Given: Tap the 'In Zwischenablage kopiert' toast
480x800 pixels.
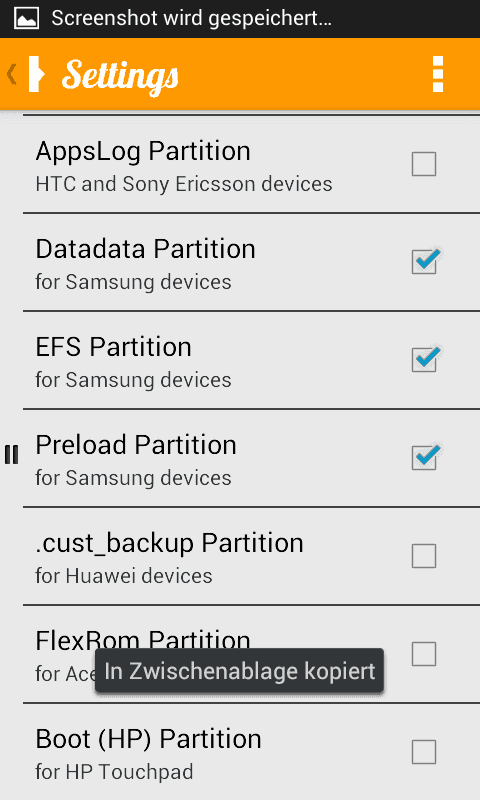Looking at the screenshot, I should click(239, 670).
